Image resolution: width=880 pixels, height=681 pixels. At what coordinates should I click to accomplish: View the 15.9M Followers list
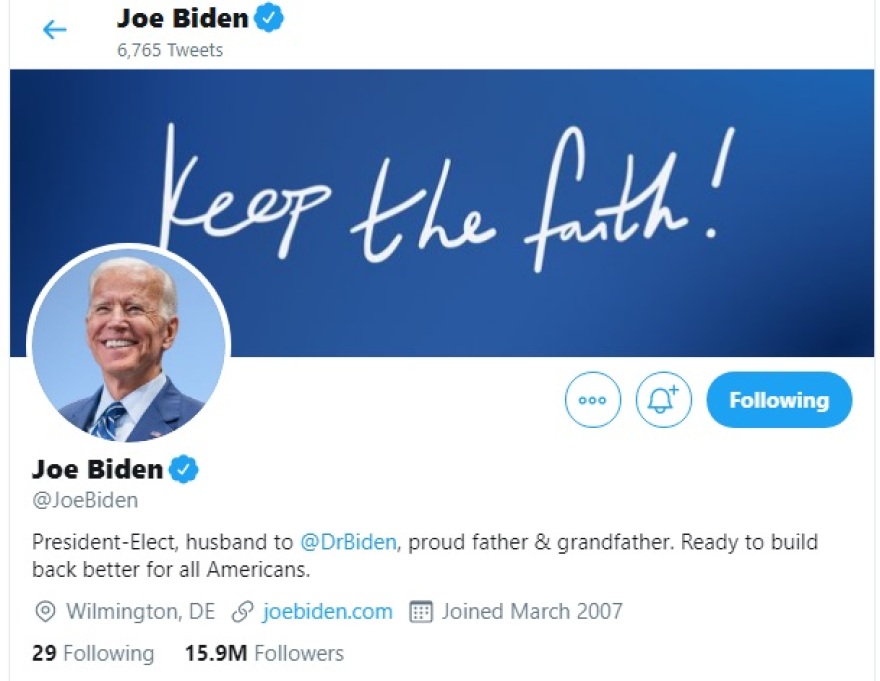pyautogui.click(x=264, y=654)
